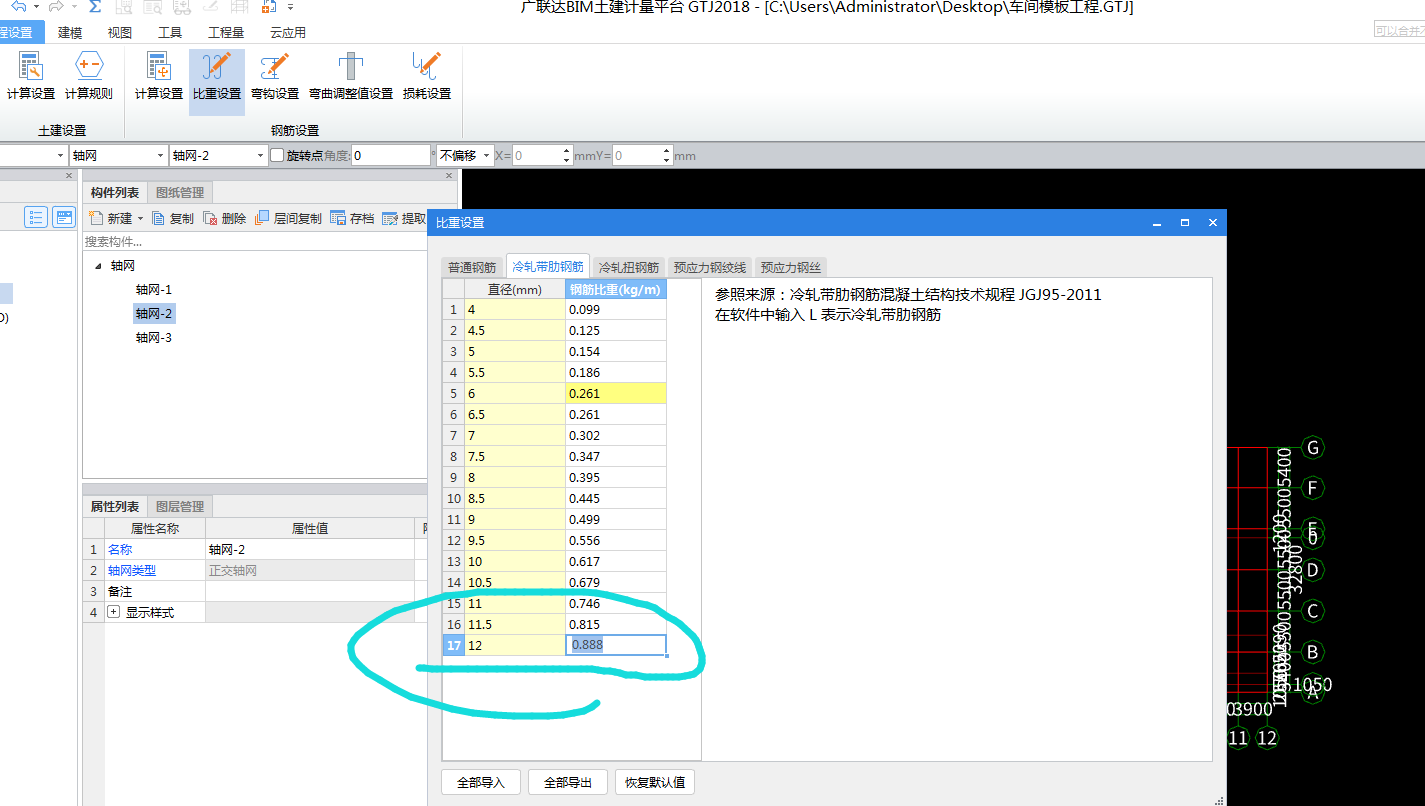The height and width of the screenshot is (806, 1425).
Task: Click weight cell 0.617 for diameter 10
Action: tap(616, 561)
